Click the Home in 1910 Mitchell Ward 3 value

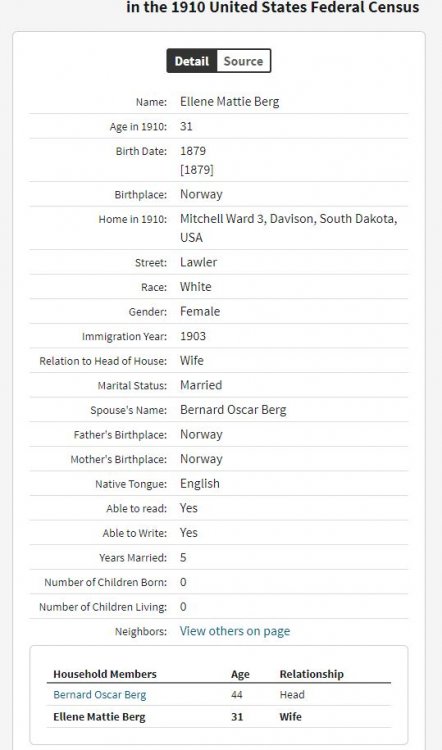[288, 228]
